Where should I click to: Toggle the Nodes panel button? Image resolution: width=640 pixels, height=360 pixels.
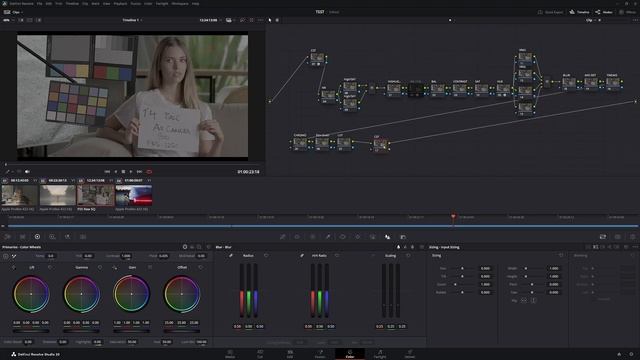tap(604, 12)
